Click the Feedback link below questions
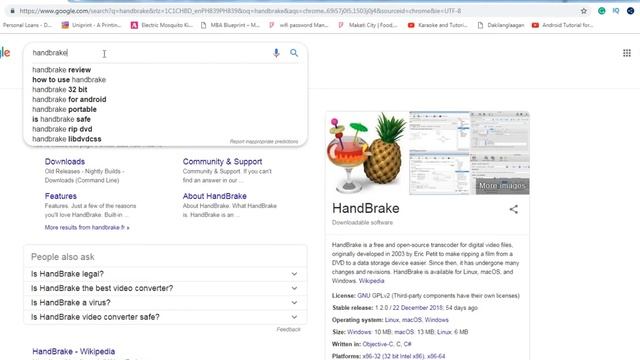Image resolution: width=640 pixels, height=360 pixels. pos(288,329)
